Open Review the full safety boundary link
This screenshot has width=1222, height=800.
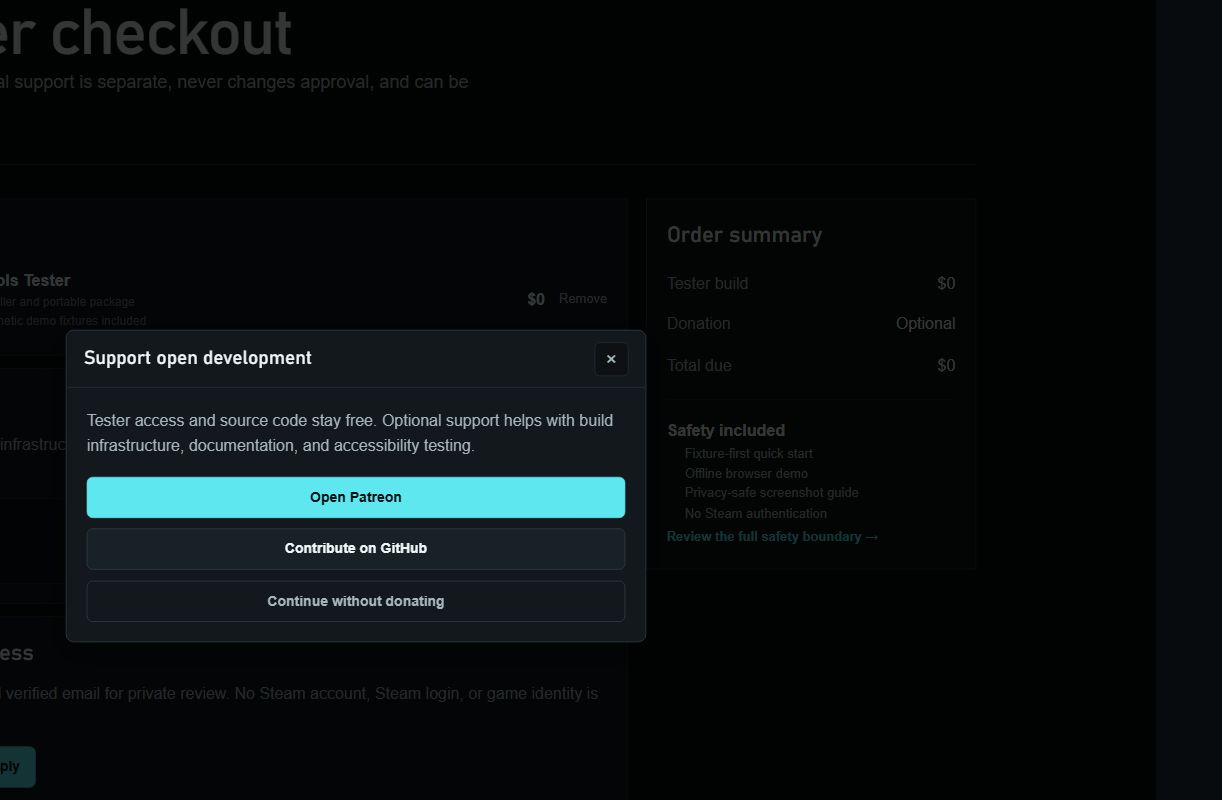tap(772, 537)
